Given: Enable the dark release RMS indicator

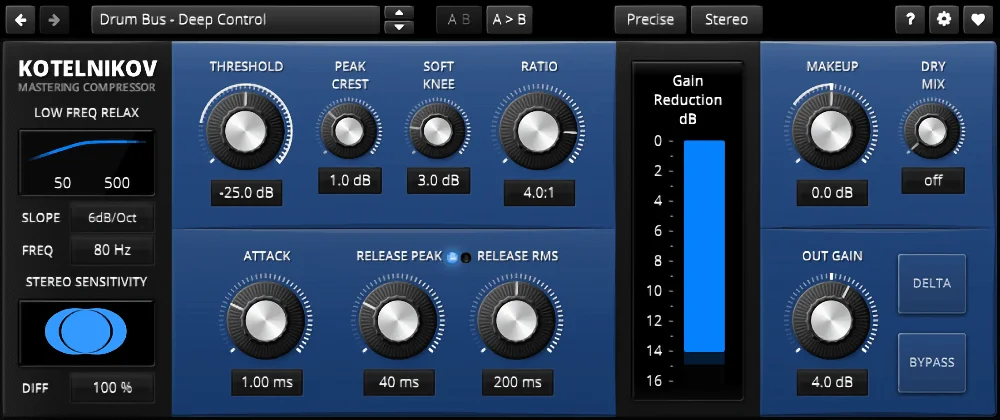Looking at the screenshot, I should [466, 257].
